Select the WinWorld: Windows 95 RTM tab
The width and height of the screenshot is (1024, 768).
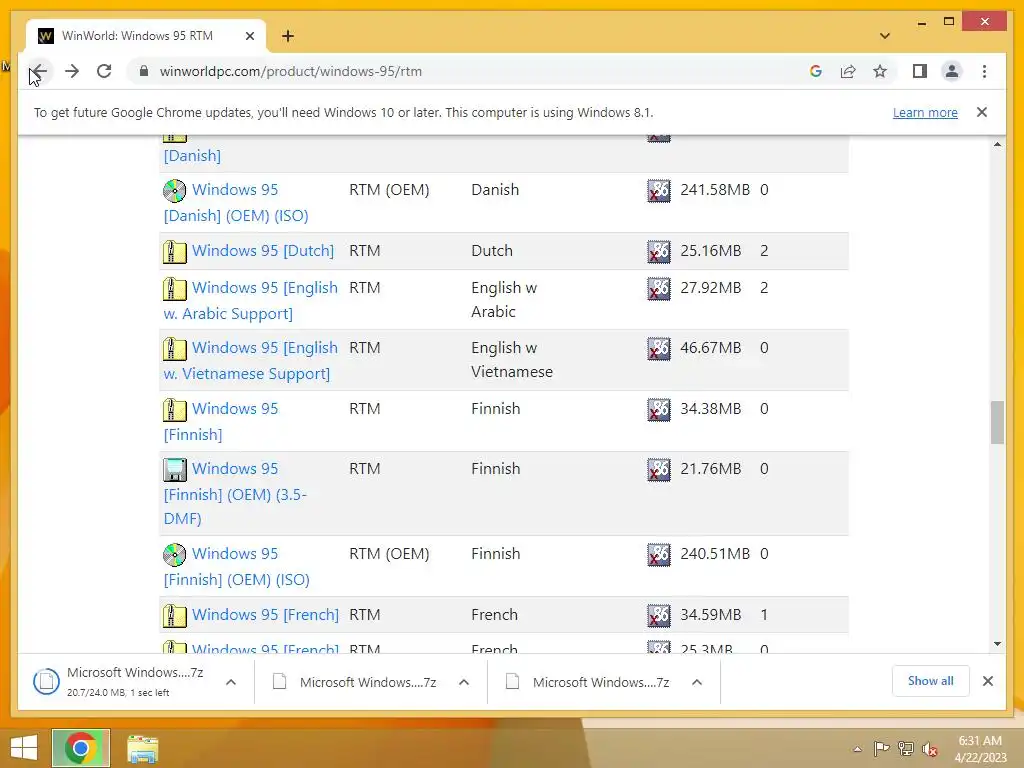[x=146, y=36]
